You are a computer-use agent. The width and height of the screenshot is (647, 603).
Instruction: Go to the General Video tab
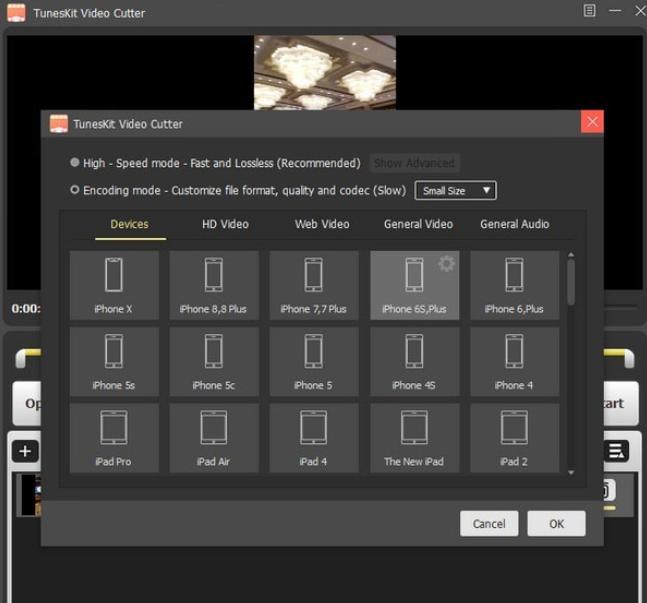point(418,224)
